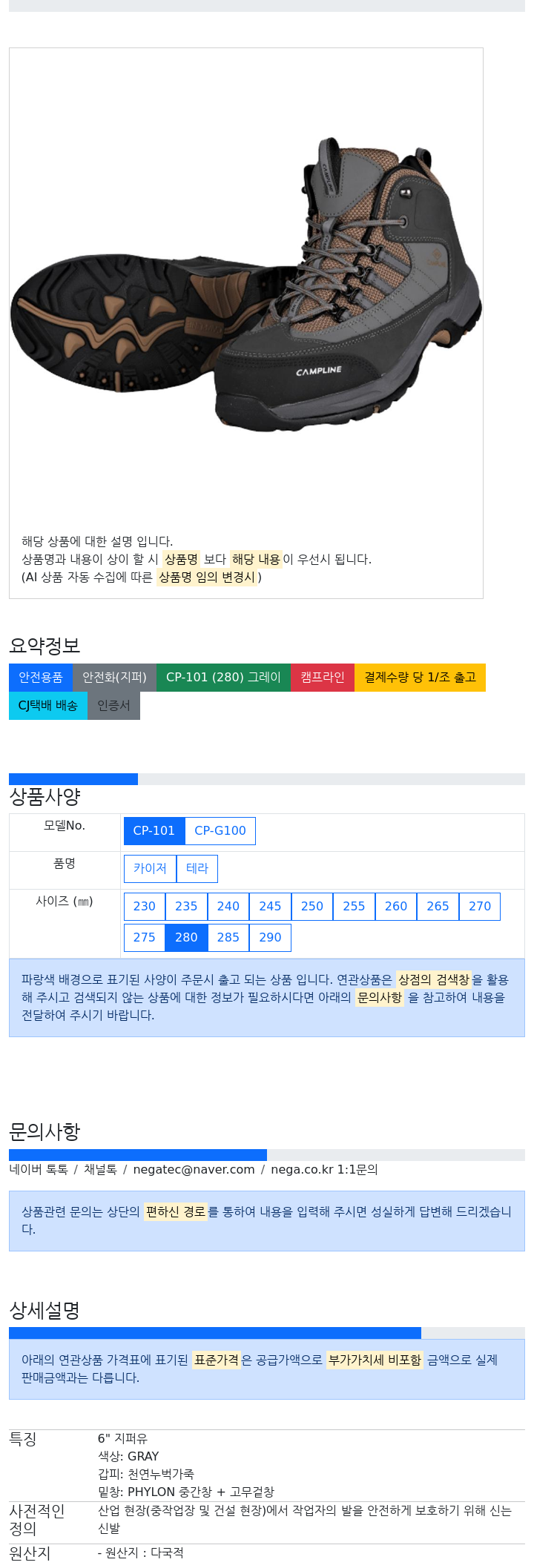The image size is (534, 1568).
Task: Select the CP-101 (280) 그레이 tag
Action: (x=223, y=678)
